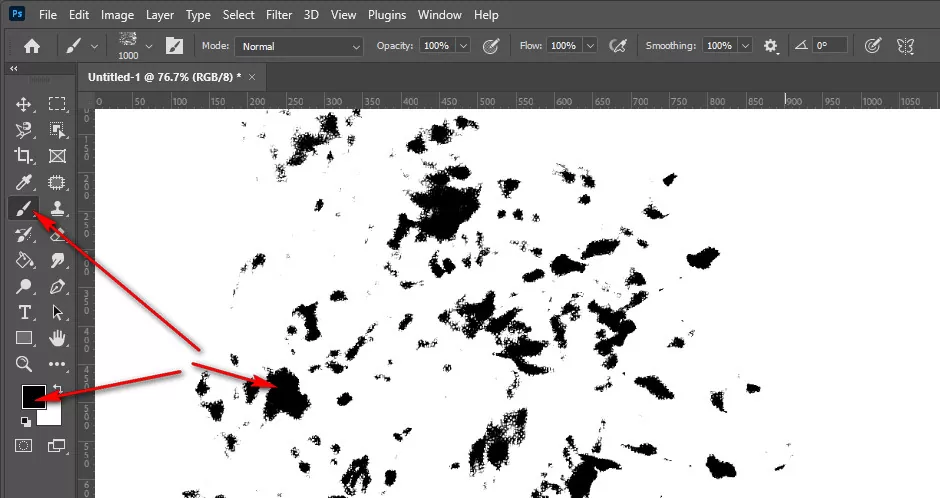Screen dimensions: 940x498
Task: Select the Smudge tool
Action: 57,260
